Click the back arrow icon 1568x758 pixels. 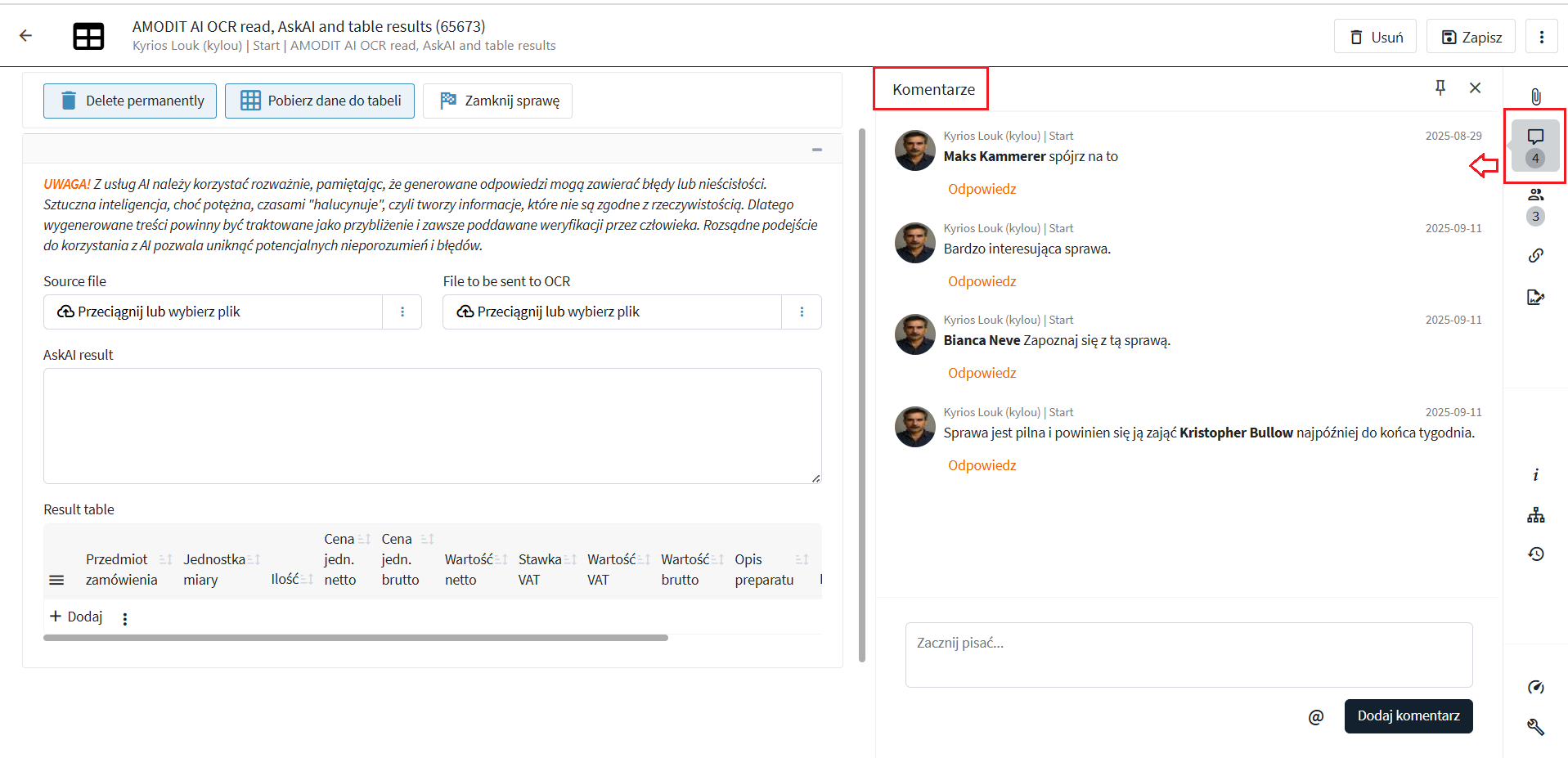[x=26, y=36]
